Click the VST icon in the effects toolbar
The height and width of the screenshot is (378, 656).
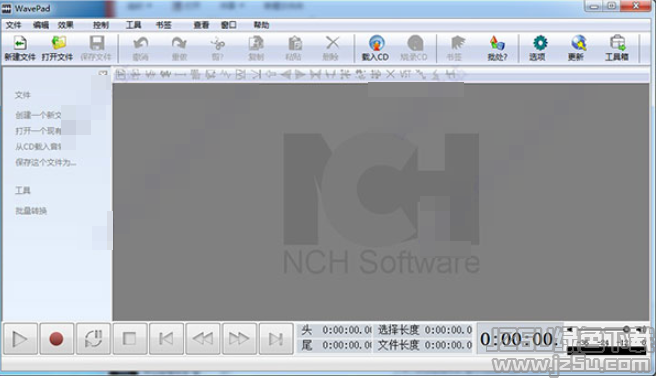pyautogui.click(x=405, y=74)
